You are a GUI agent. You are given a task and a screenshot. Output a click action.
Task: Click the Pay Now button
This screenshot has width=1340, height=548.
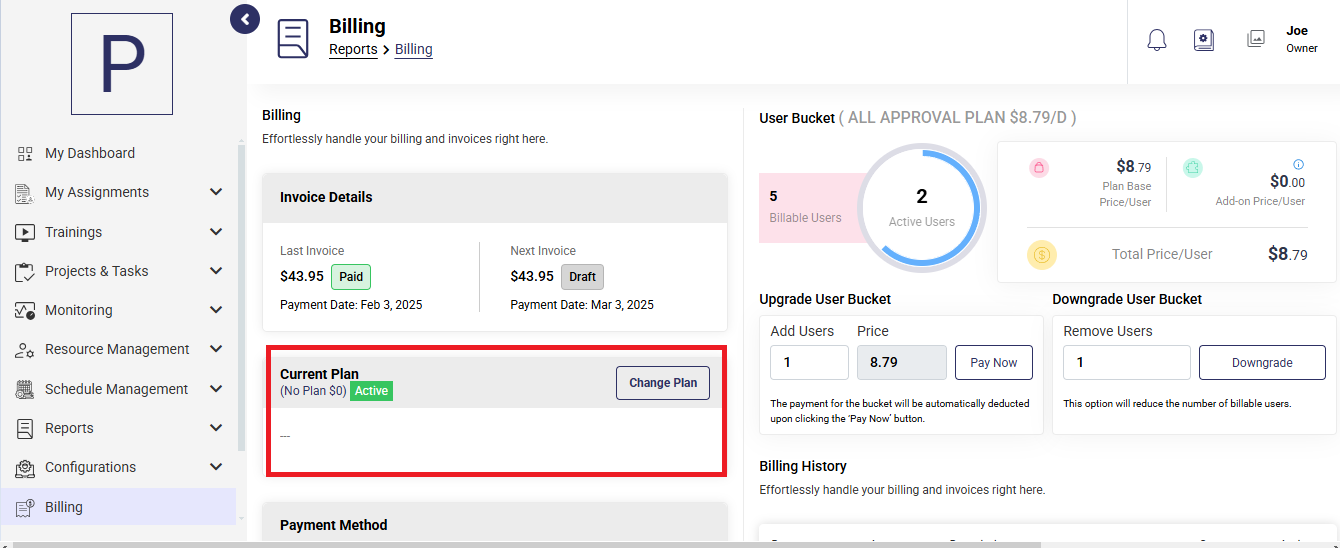click(x=994, y=363)
